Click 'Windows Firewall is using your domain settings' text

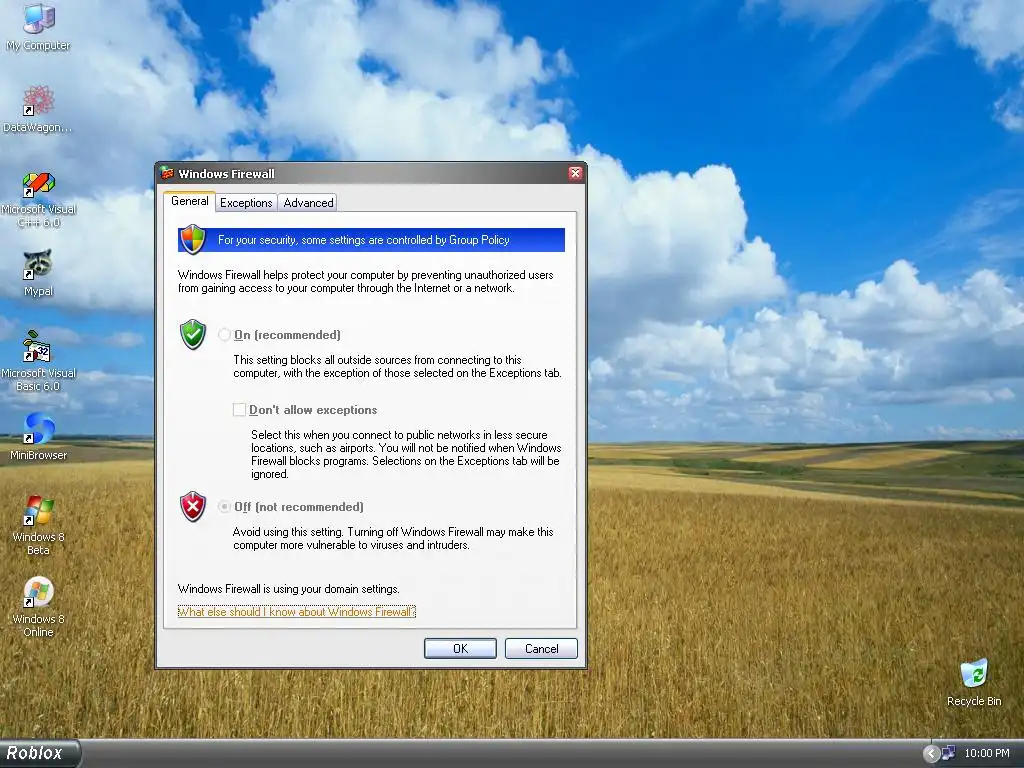click(289, 588)
